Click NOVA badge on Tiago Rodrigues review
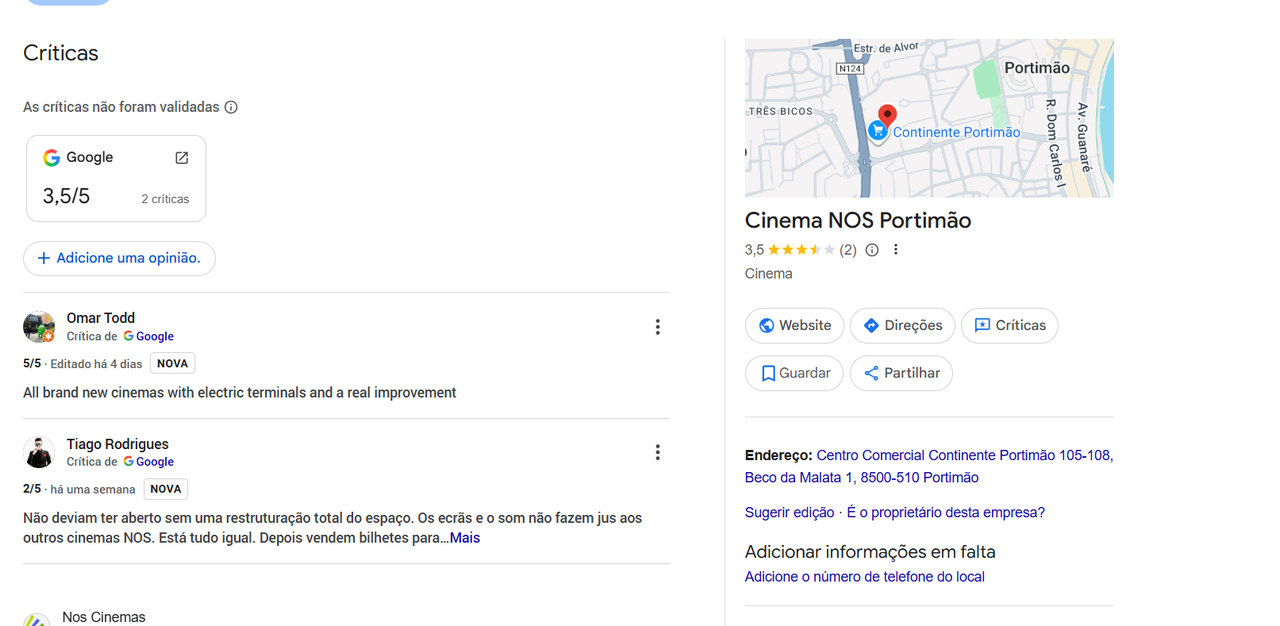The width and height of the screenshot is (1280, 626). [x=166, y=489]
